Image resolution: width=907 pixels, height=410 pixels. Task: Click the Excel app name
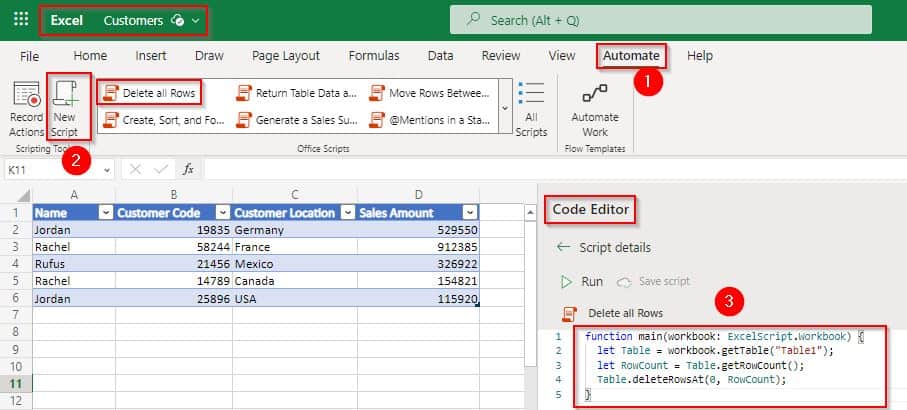click(x=67, y=20)
